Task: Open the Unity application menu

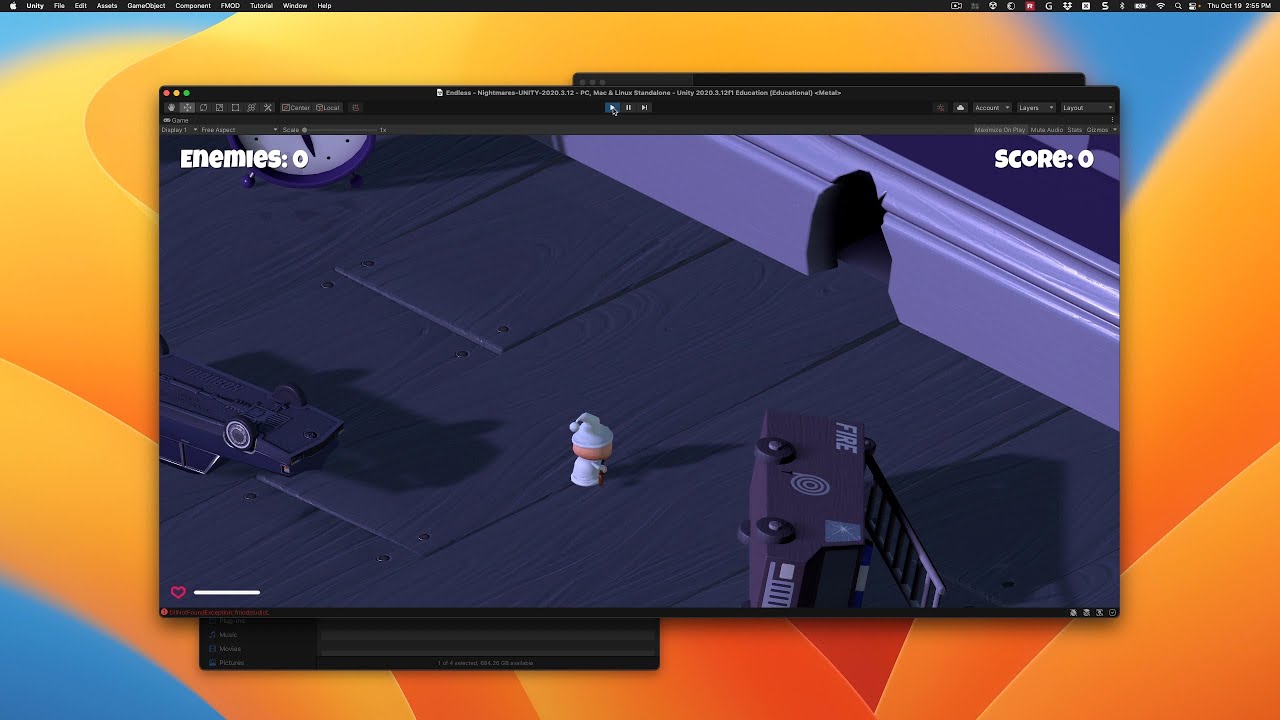Action: [x=35, y=6]
